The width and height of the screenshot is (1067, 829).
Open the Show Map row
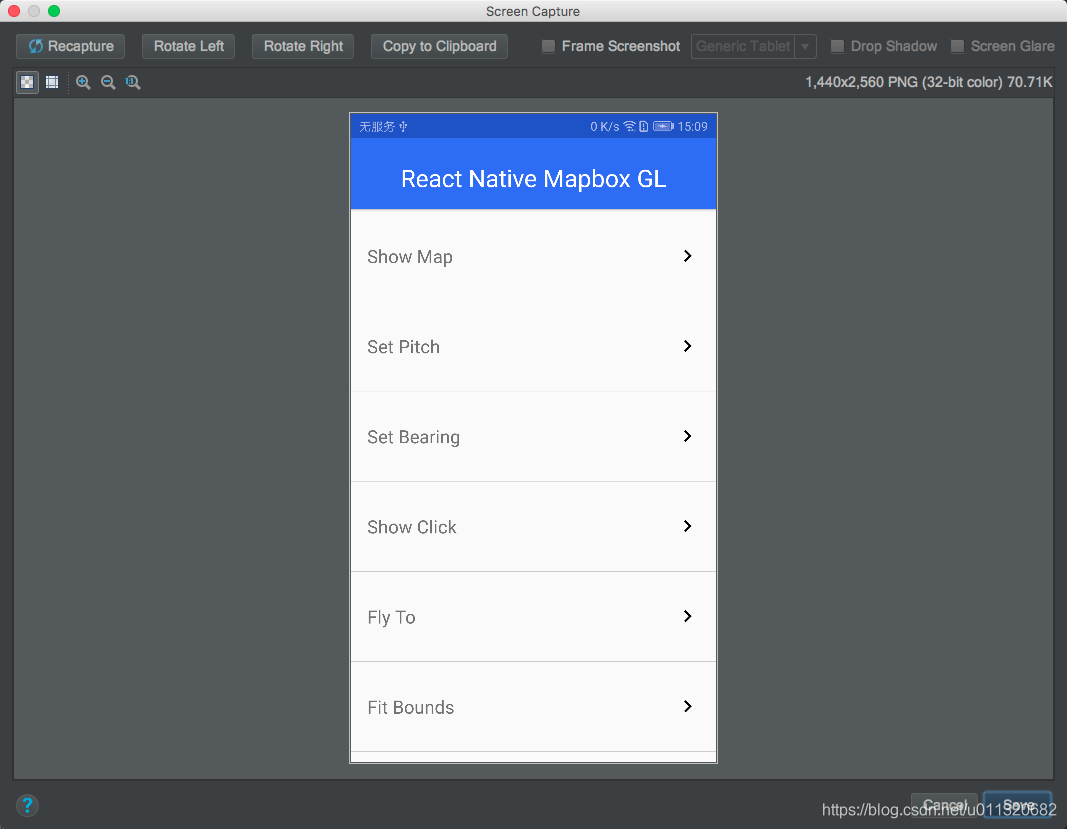click(x=534, y=257)
